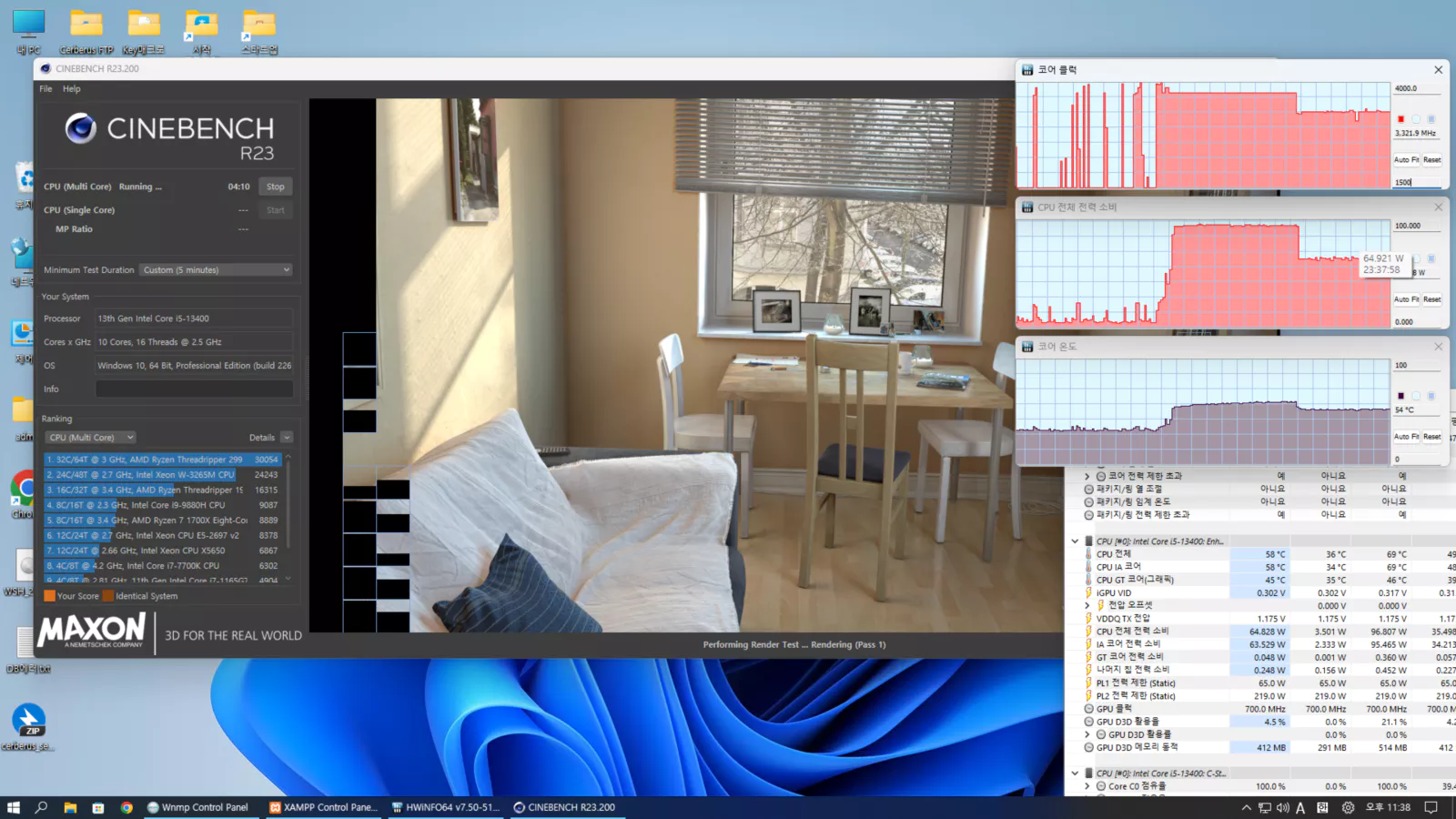Switch to XAMPP Control Panel taskbar item
1456x819 pixels.
click(x=323, y=807)
